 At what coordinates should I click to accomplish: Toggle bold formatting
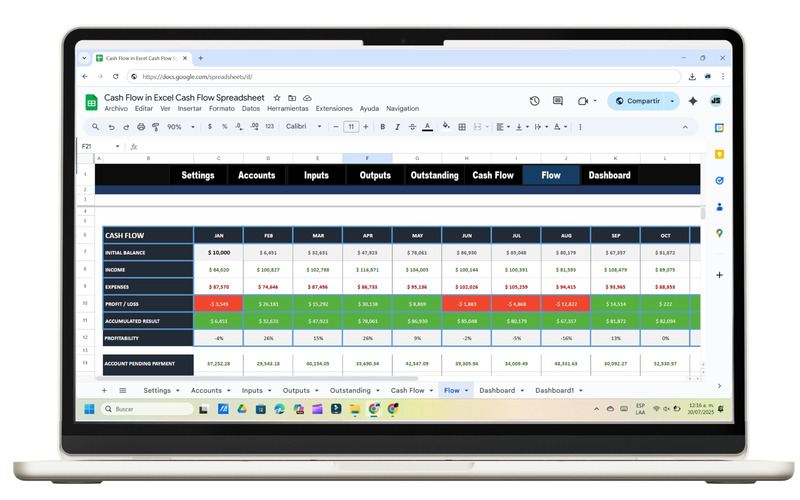click(x=382, y=127)
